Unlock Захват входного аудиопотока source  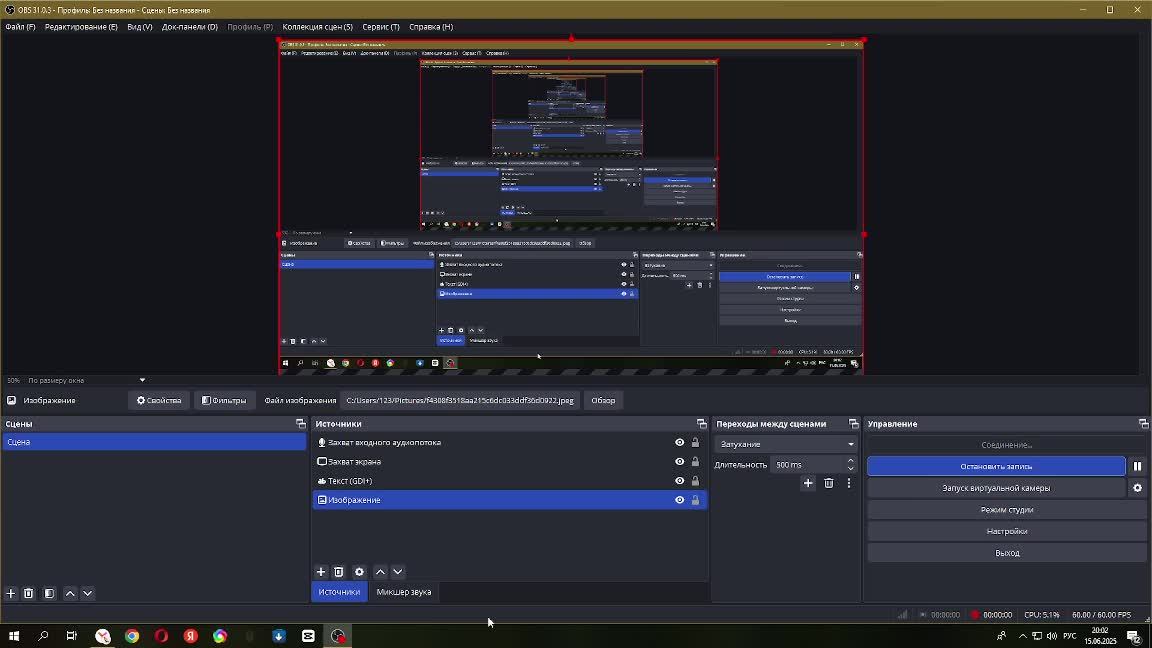[x=695, y=442]
